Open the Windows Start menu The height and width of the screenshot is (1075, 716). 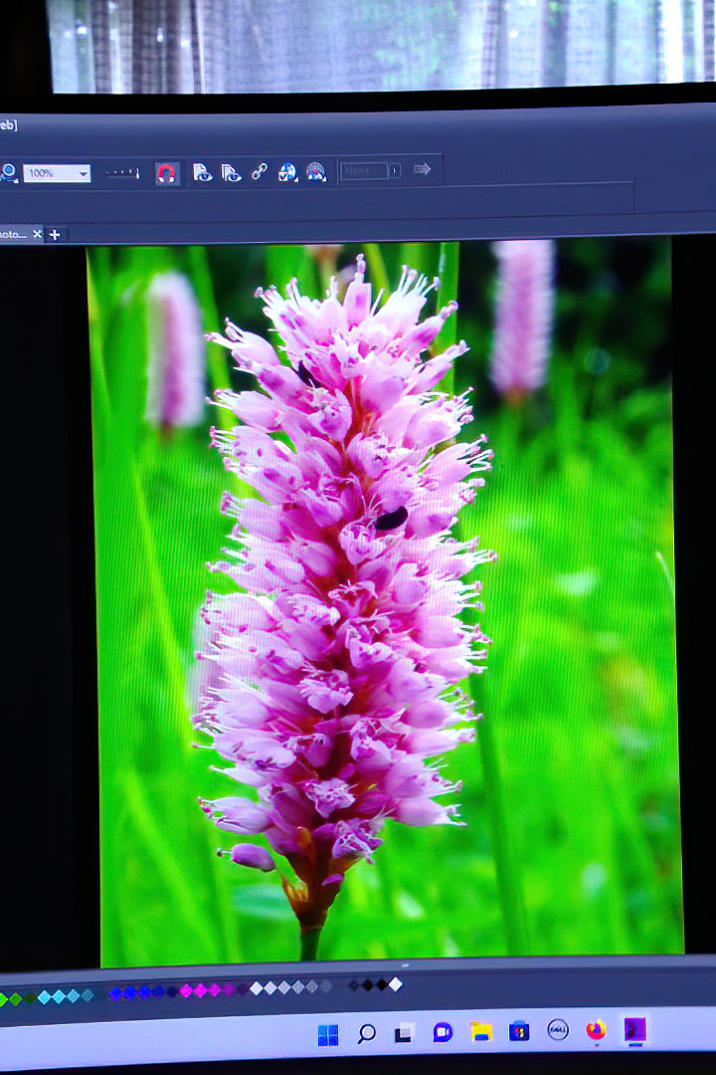[x=328, y=1035]
